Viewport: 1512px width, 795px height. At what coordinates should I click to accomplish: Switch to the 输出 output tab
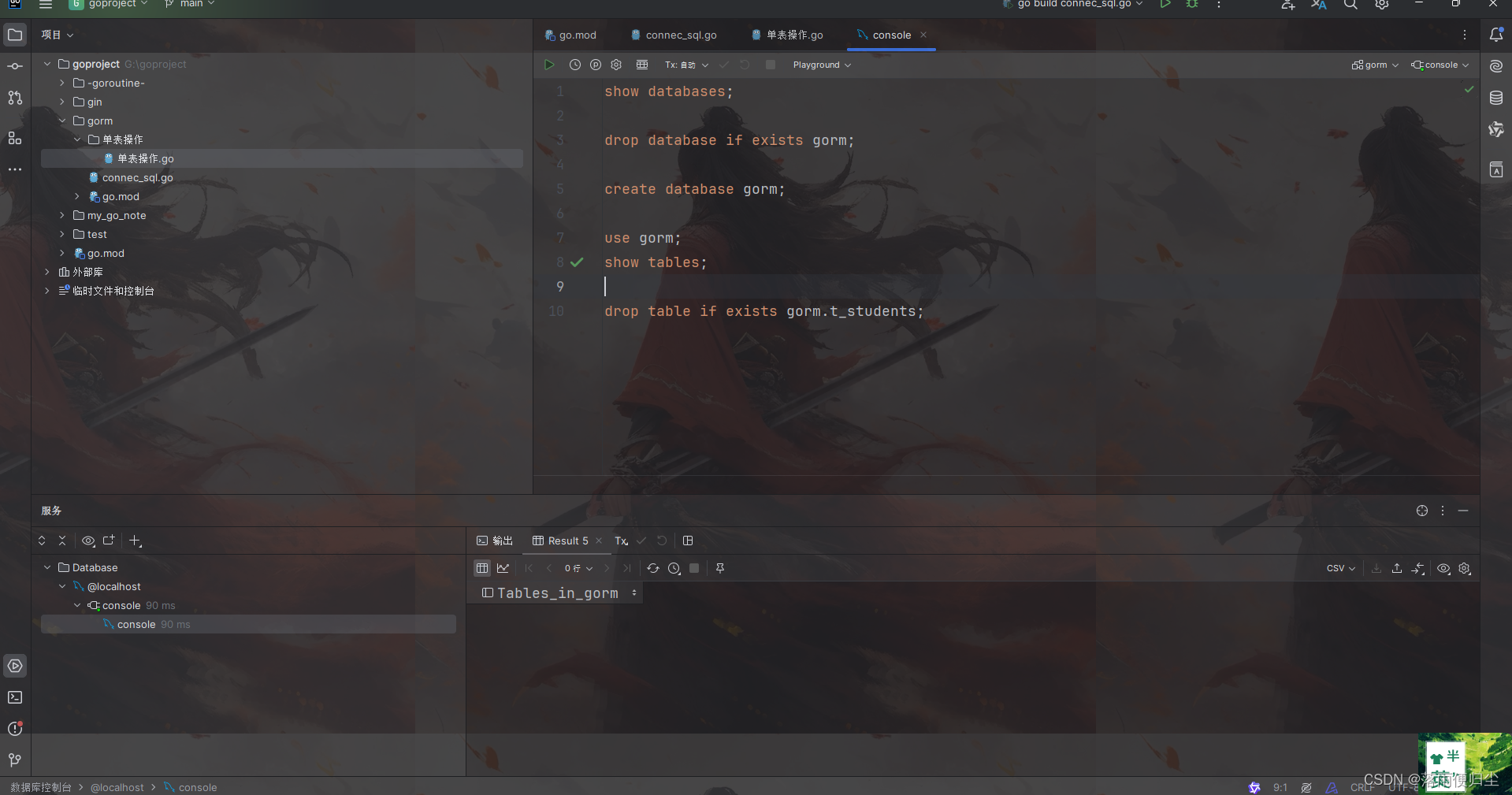(495, 541)
